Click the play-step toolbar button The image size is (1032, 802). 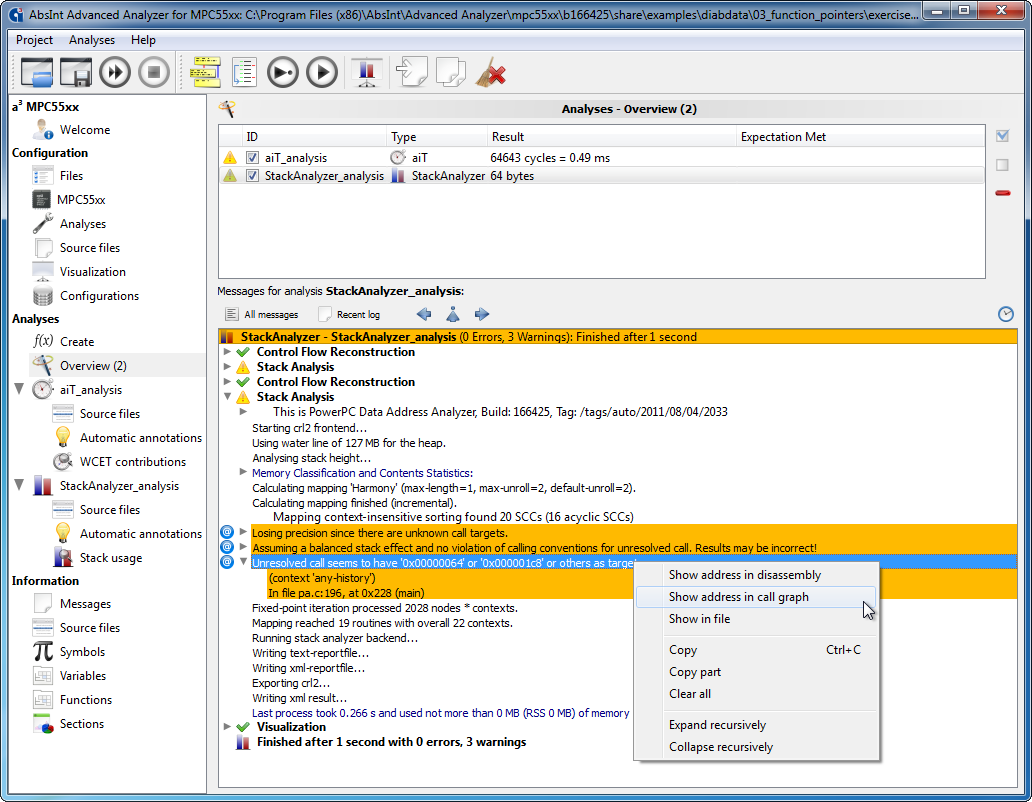pyautogui.click(x=283, y=72)
